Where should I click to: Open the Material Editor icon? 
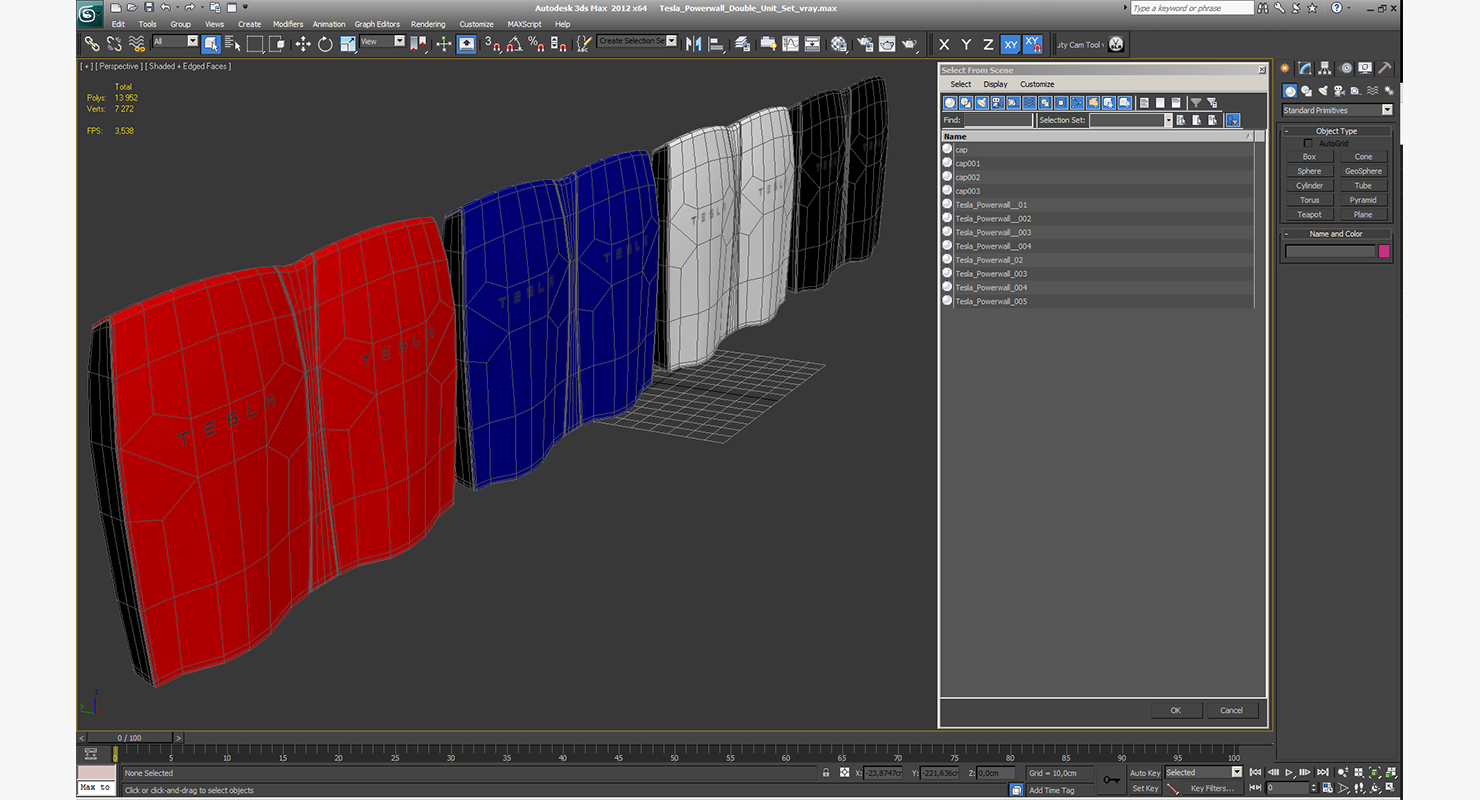[839, 44]
